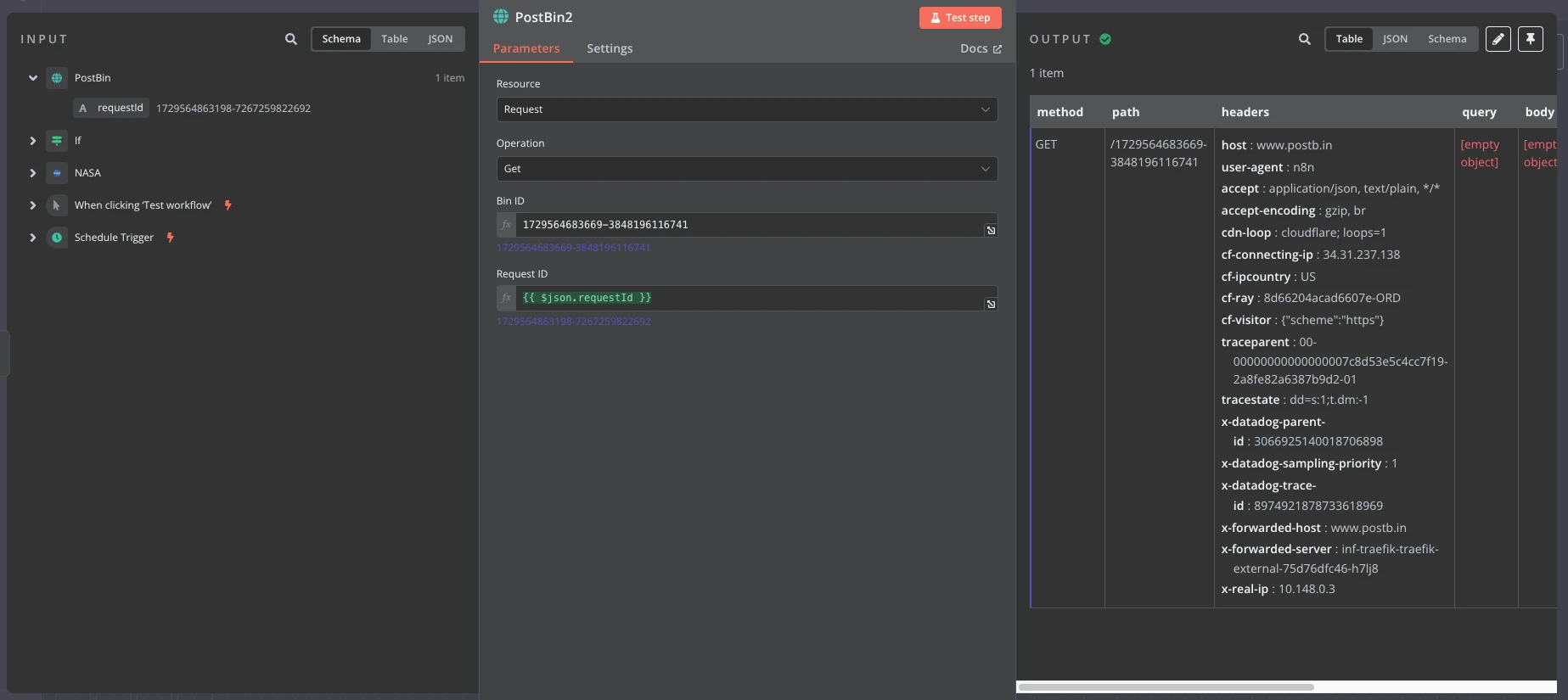This screenshot has height=700, width=1568.
Task: Open the Operation dropdown
Action: (746, 169)
